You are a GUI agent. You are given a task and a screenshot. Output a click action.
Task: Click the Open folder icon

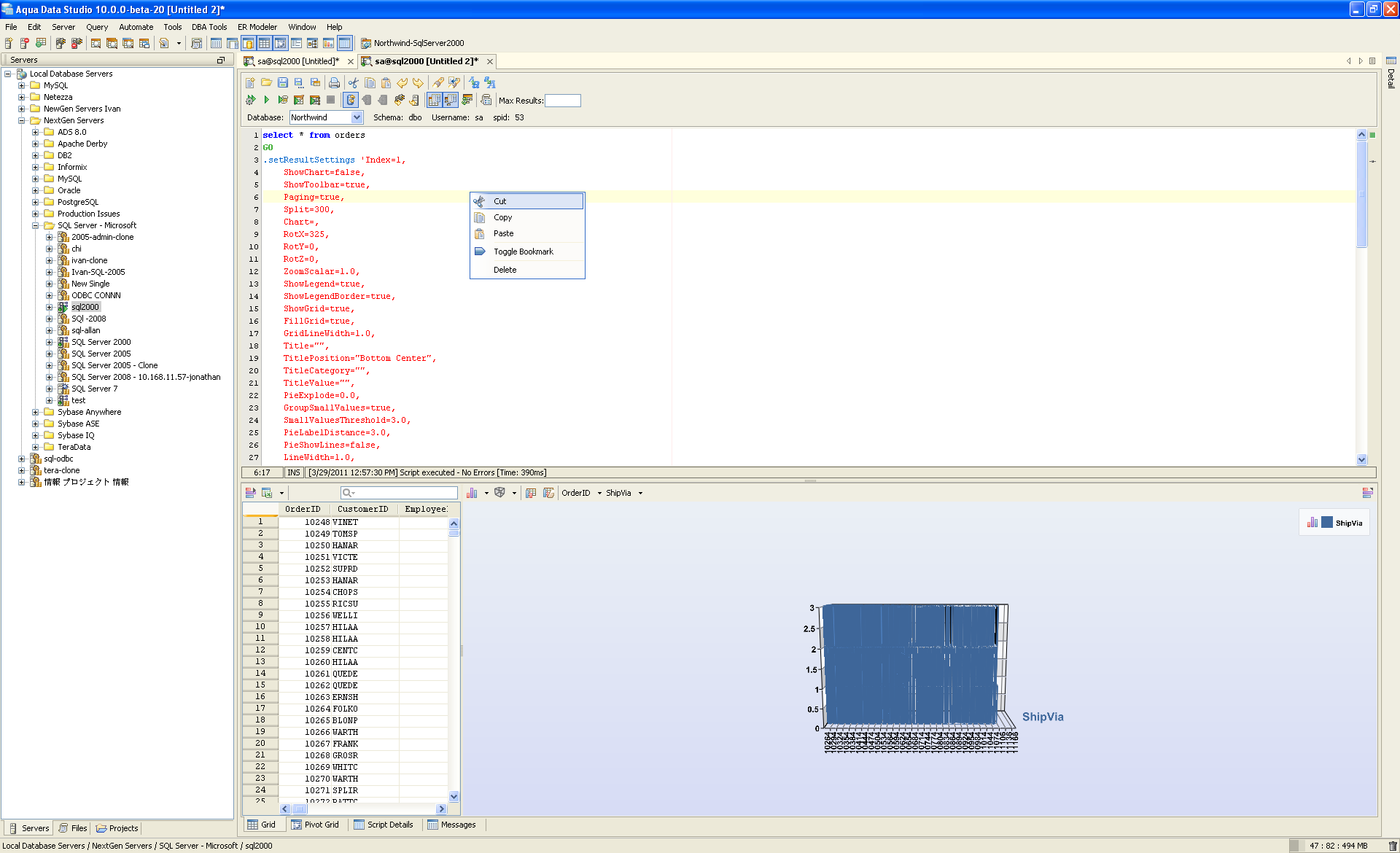pos(266,82)
